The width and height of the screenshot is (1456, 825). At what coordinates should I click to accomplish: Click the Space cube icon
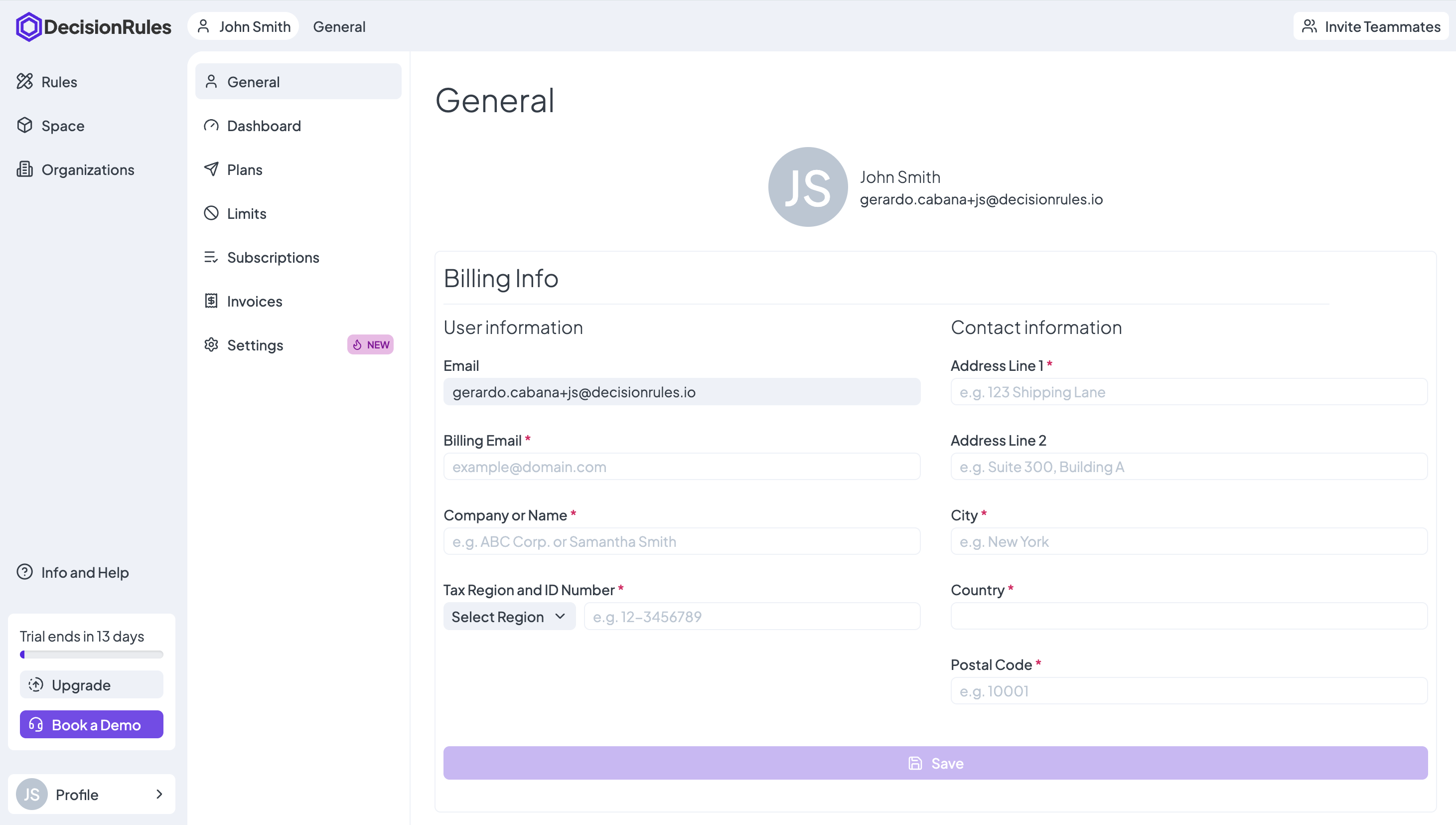tap(25, 125)
